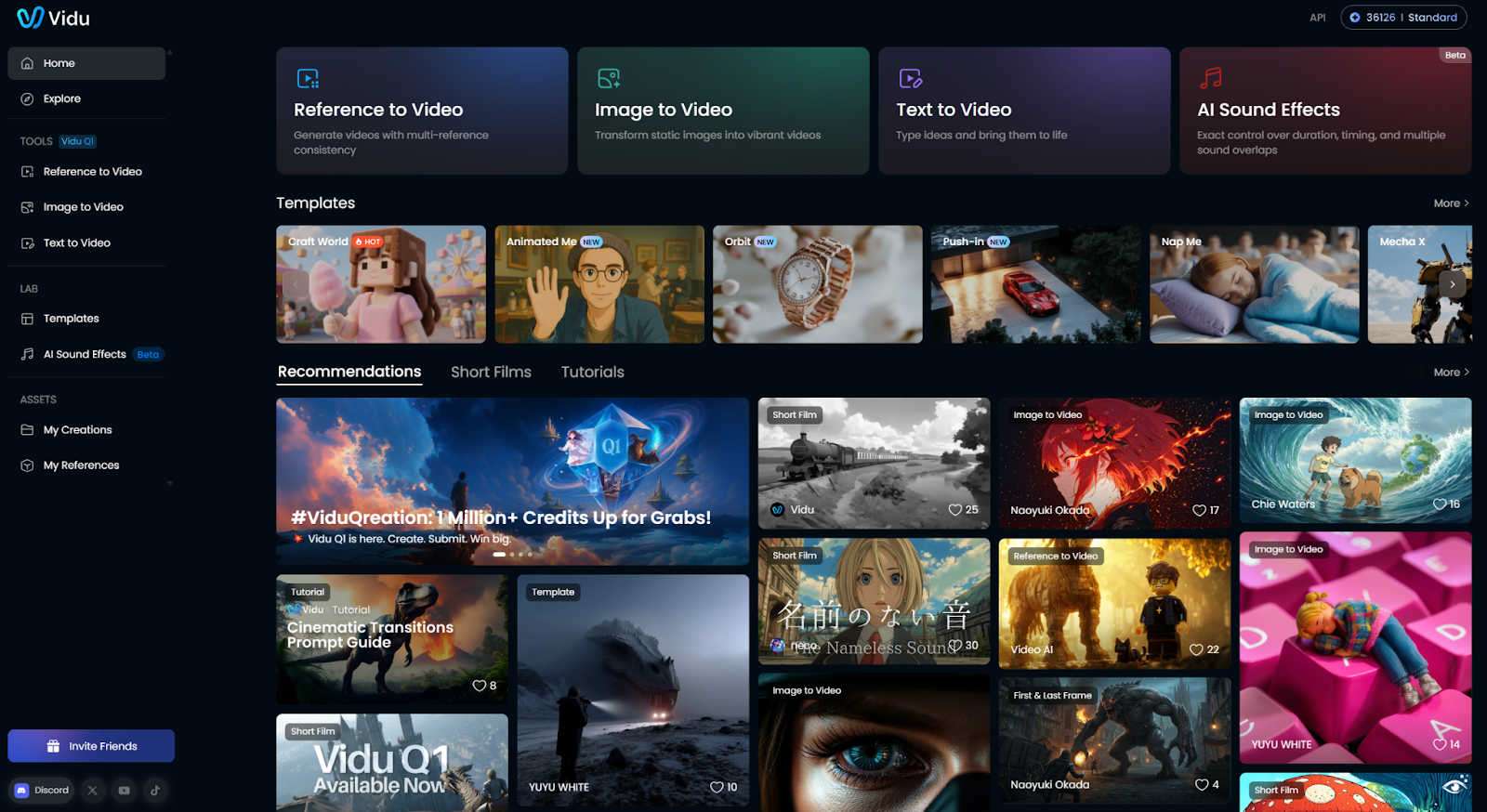Open the AI Sound Effects card

tap(1325, 111)
